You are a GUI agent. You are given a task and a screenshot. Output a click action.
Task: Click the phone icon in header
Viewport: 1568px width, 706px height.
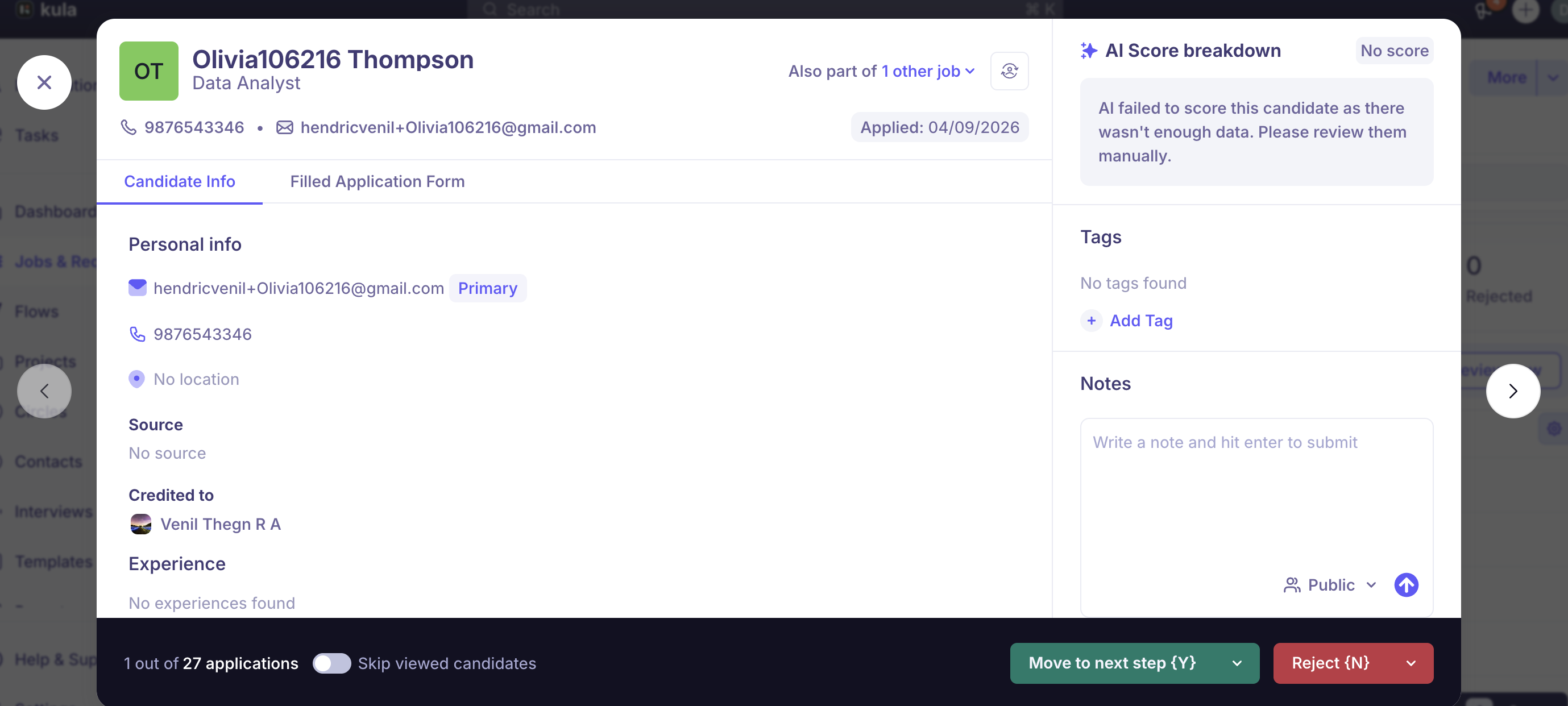click(128, 127)
